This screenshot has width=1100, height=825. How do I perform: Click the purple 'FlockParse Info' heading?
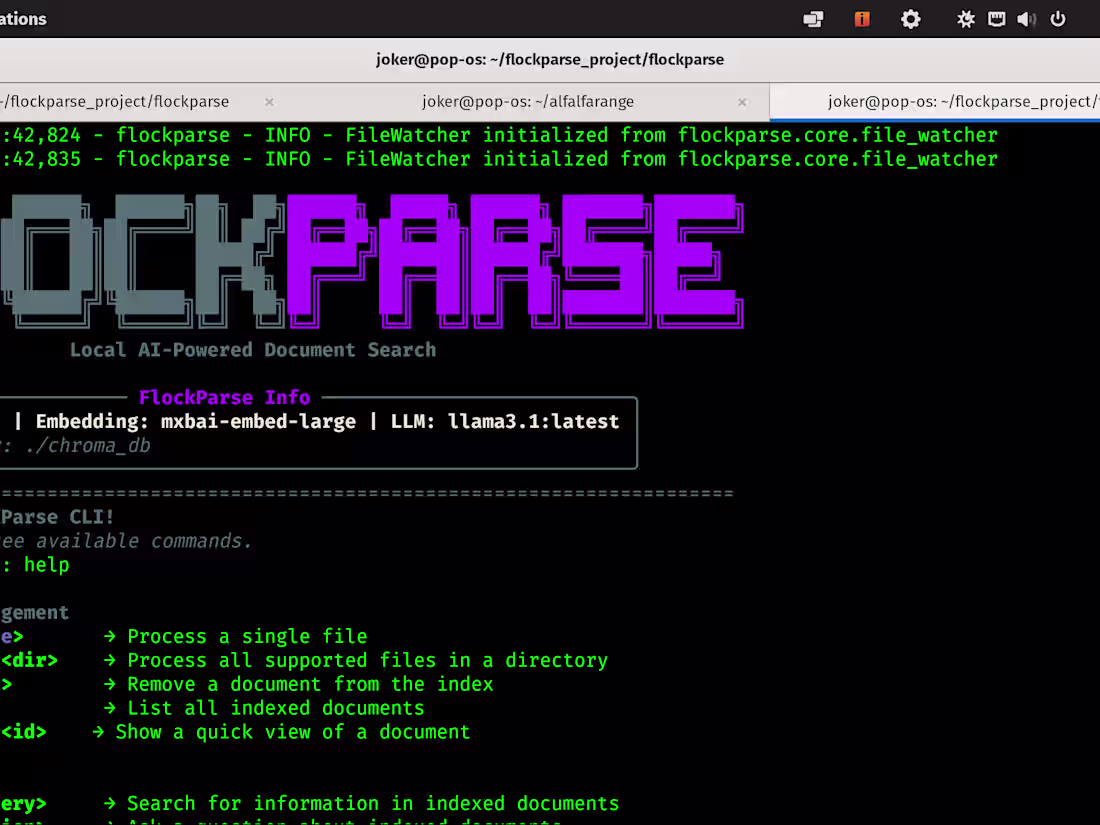pos(224,398)
